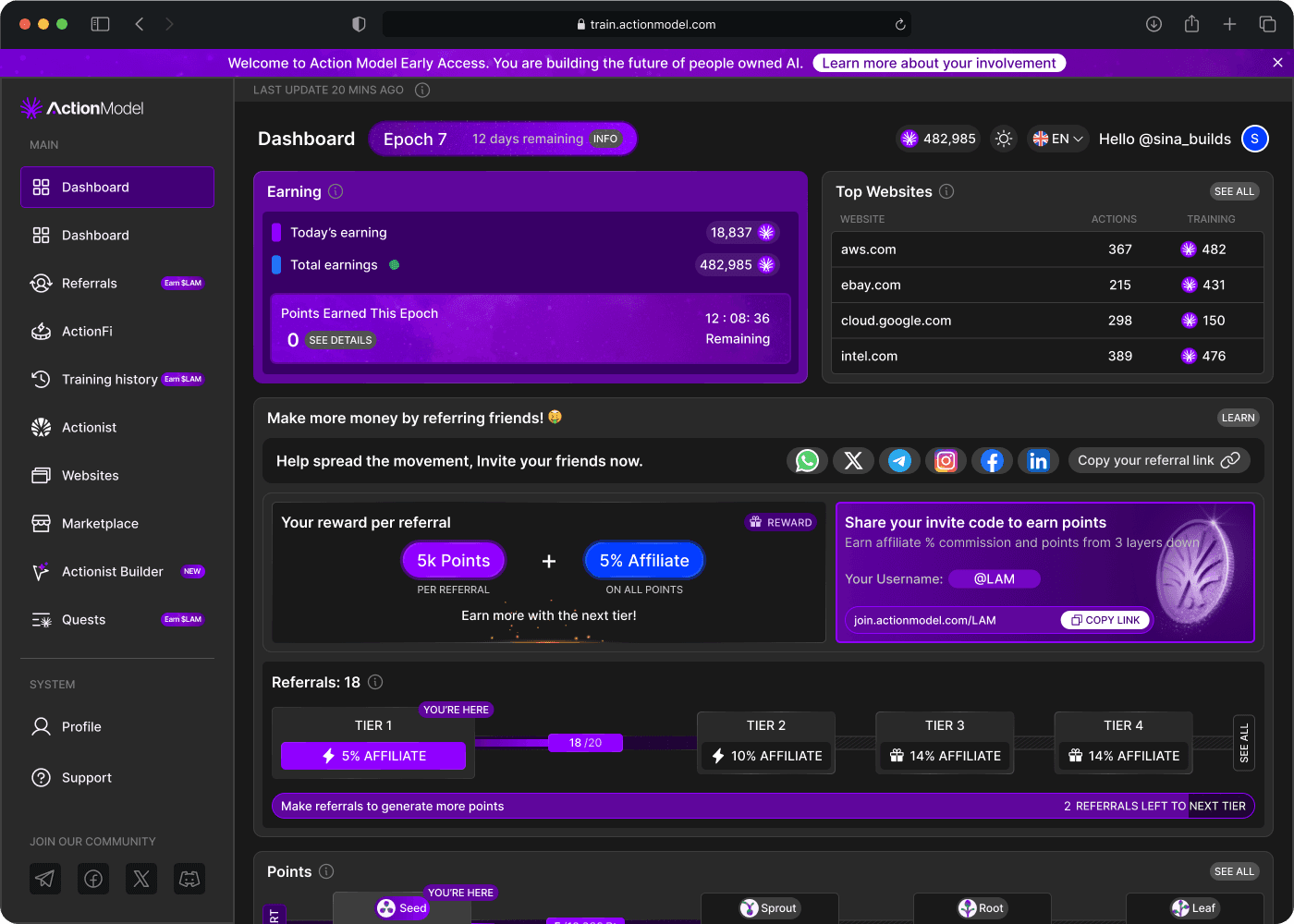Click the TIER 1 5% AFFILIATE button
This screenshot has width=1294, height=924.
click(x=373, y=756)
